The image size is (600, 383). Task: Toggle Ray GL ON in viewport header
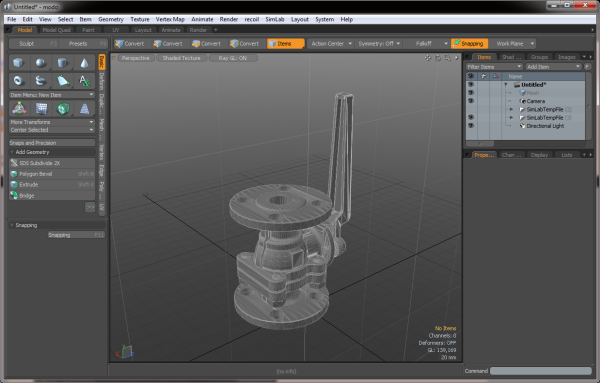233,58
